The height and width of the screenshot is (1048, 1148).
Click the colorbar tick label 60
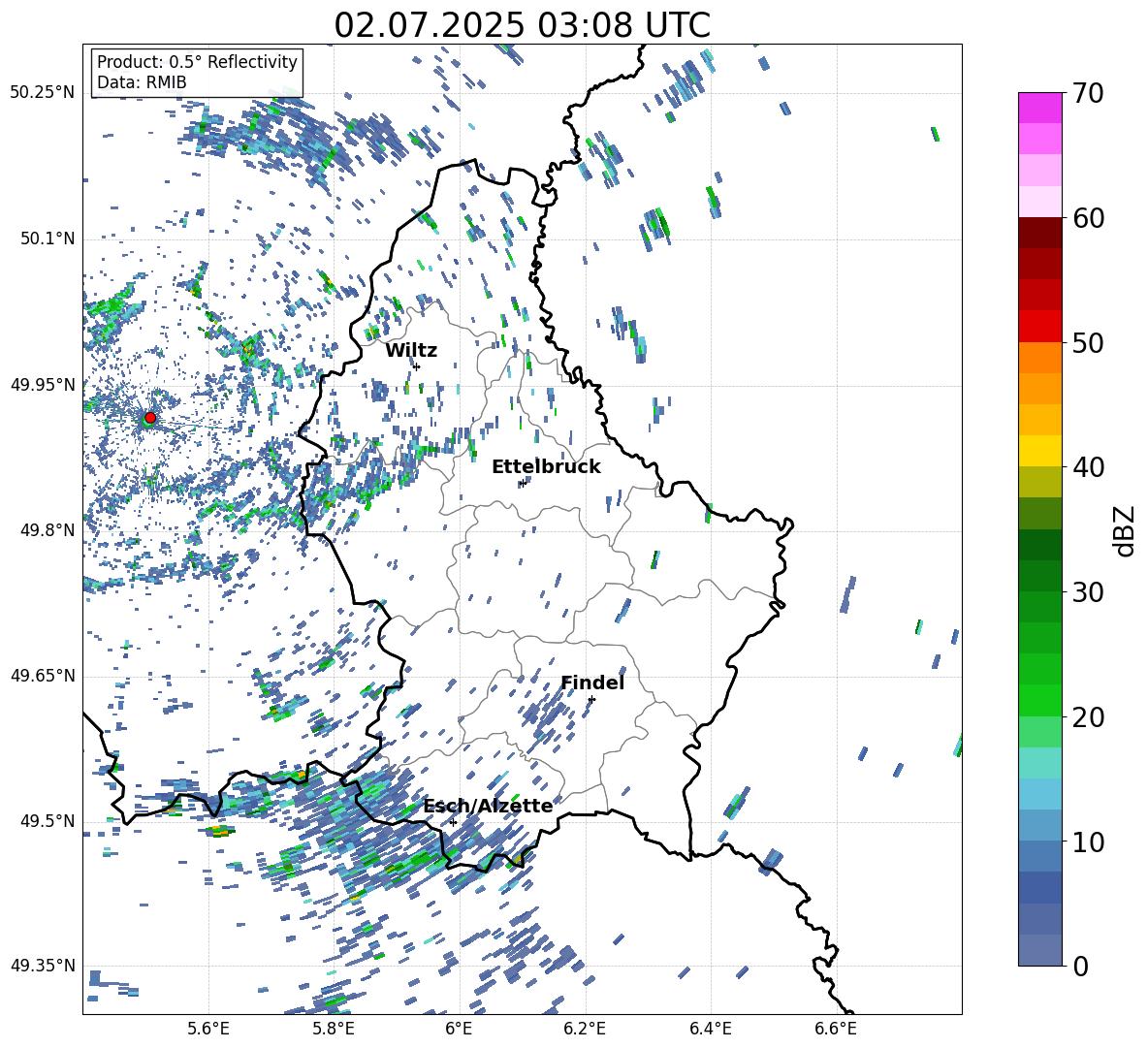click(1088, 217)
